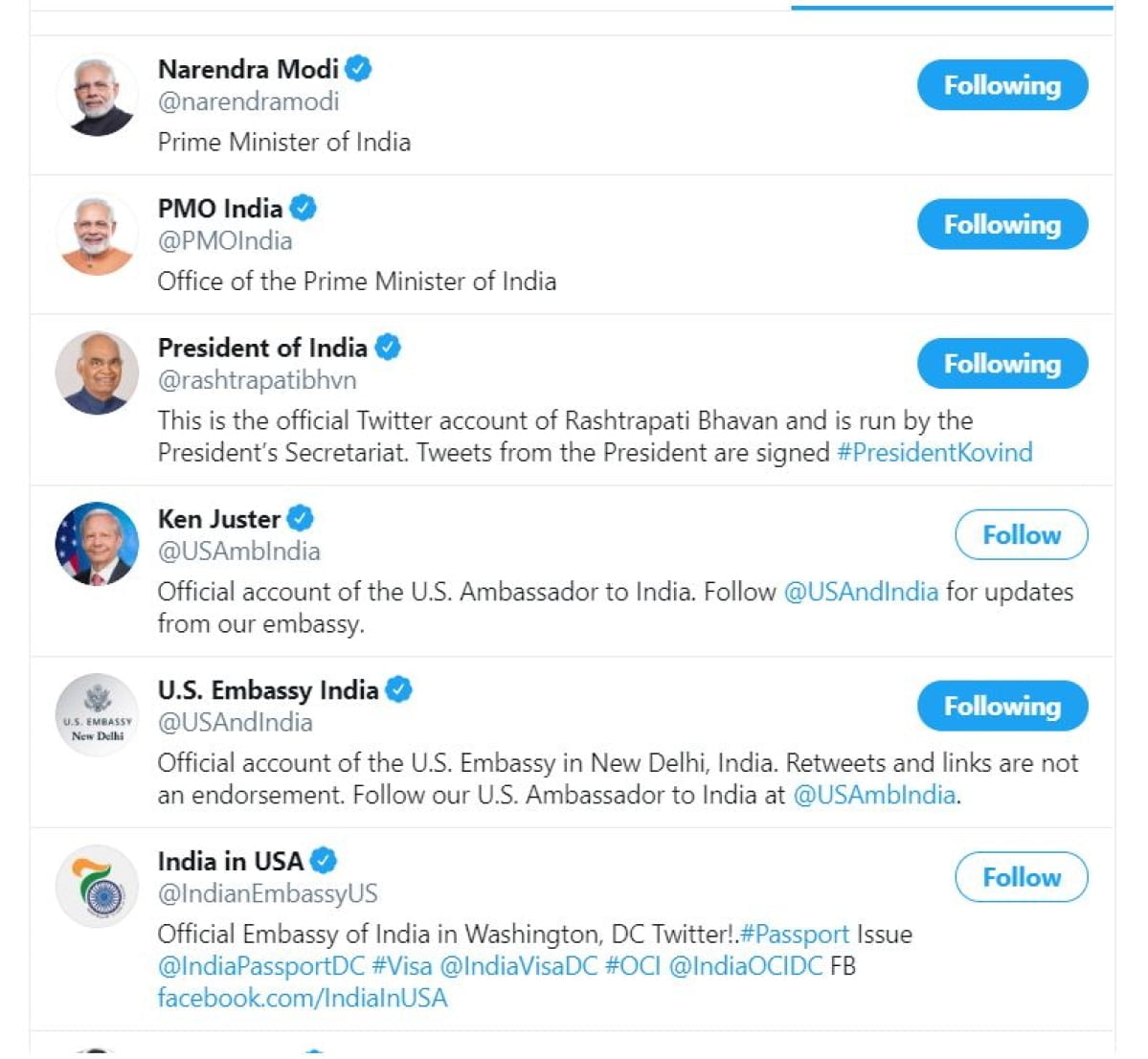
Task: Click verified badge beside President of India
Action: click(x=388, y=347)
